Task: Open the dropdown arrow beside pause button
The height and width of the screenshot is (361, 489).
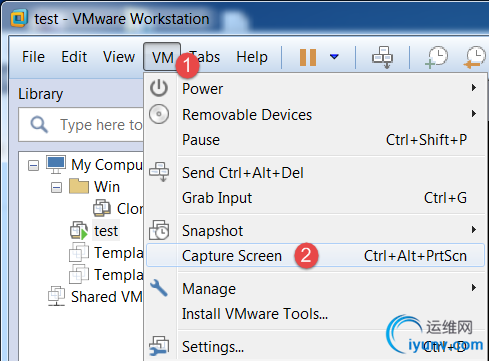Action: coord(334,57)
